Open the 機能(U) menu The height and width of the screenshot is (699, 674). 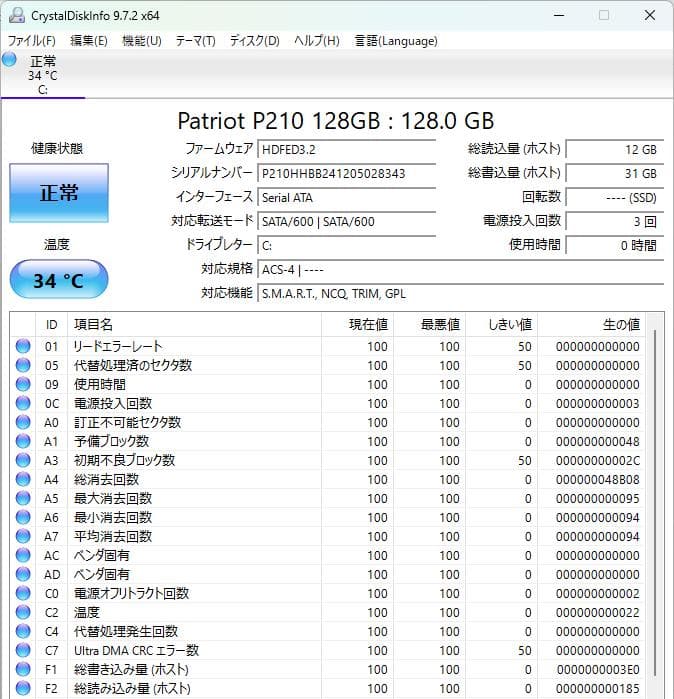point(142,41)
